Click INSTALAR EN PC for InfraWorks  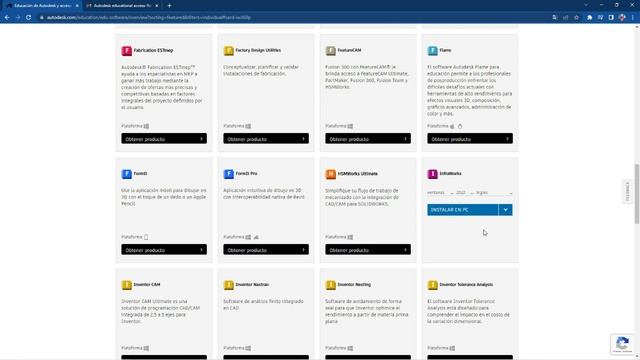(x=463, y=210)
